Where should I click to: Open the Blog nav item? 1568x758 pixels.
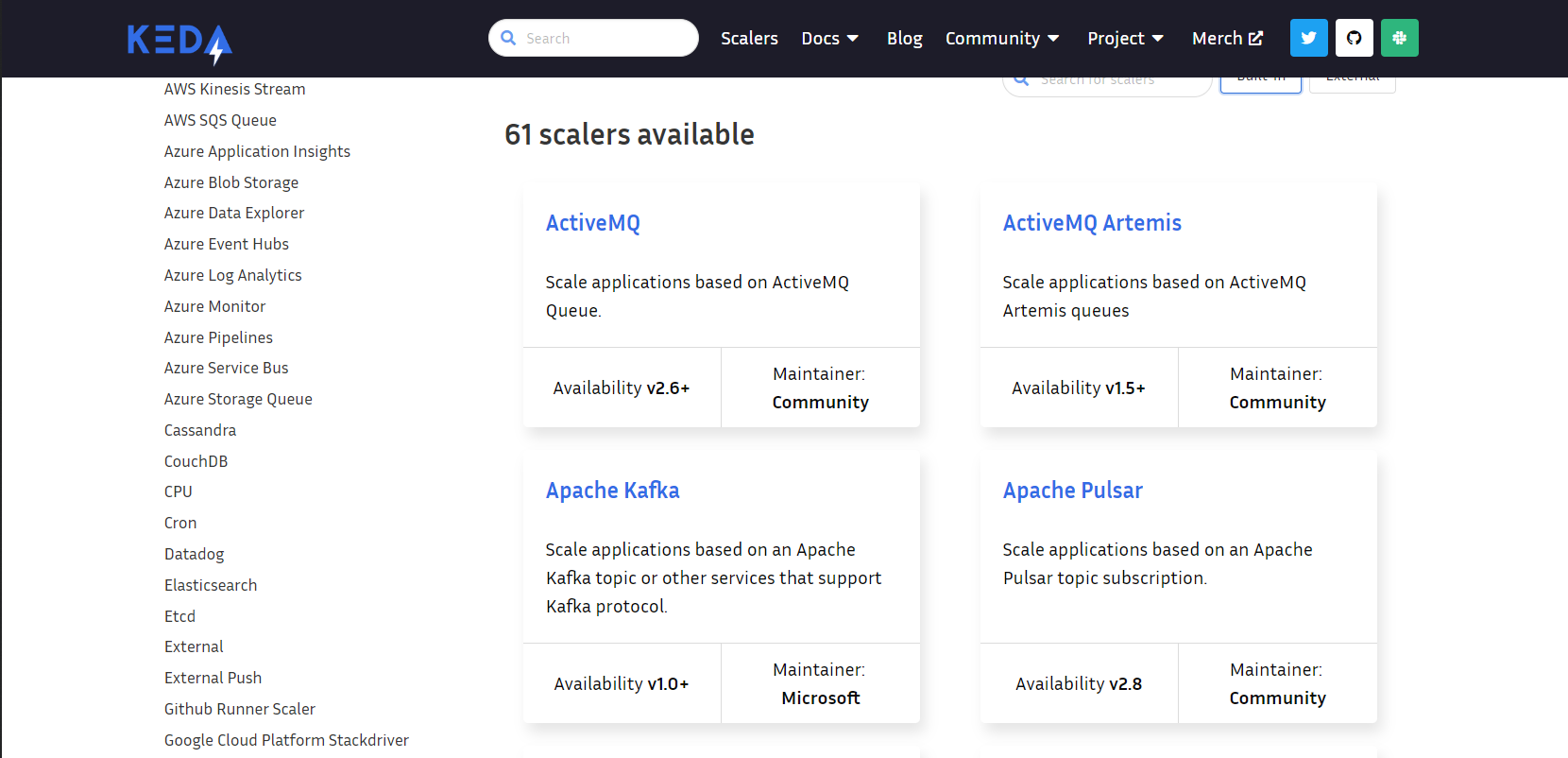pos(904,39)
